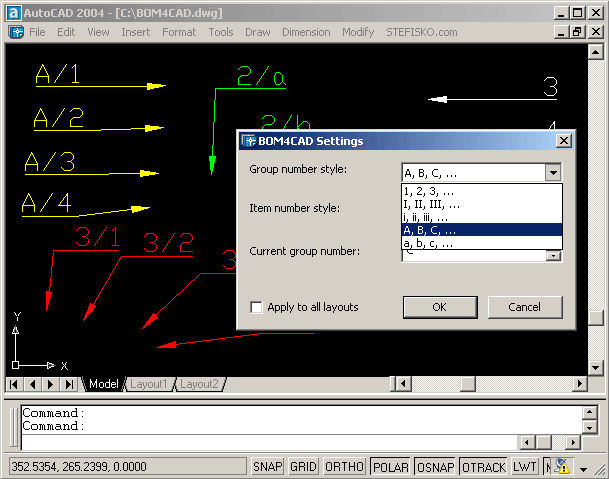Click the BOM4CAD Settings dialog title icon

(x=248, y=141)
